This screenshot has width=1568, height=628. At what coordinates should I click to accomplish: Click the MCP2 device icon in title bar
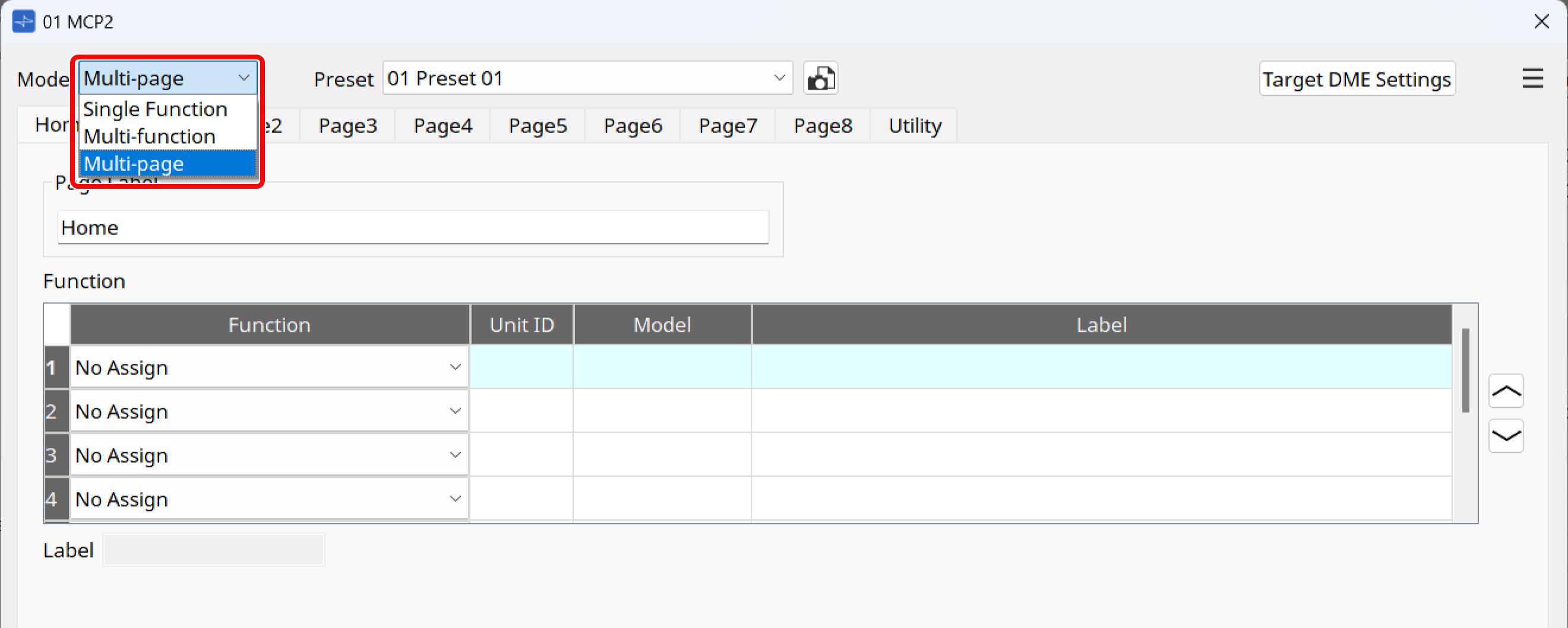[23, 21]
